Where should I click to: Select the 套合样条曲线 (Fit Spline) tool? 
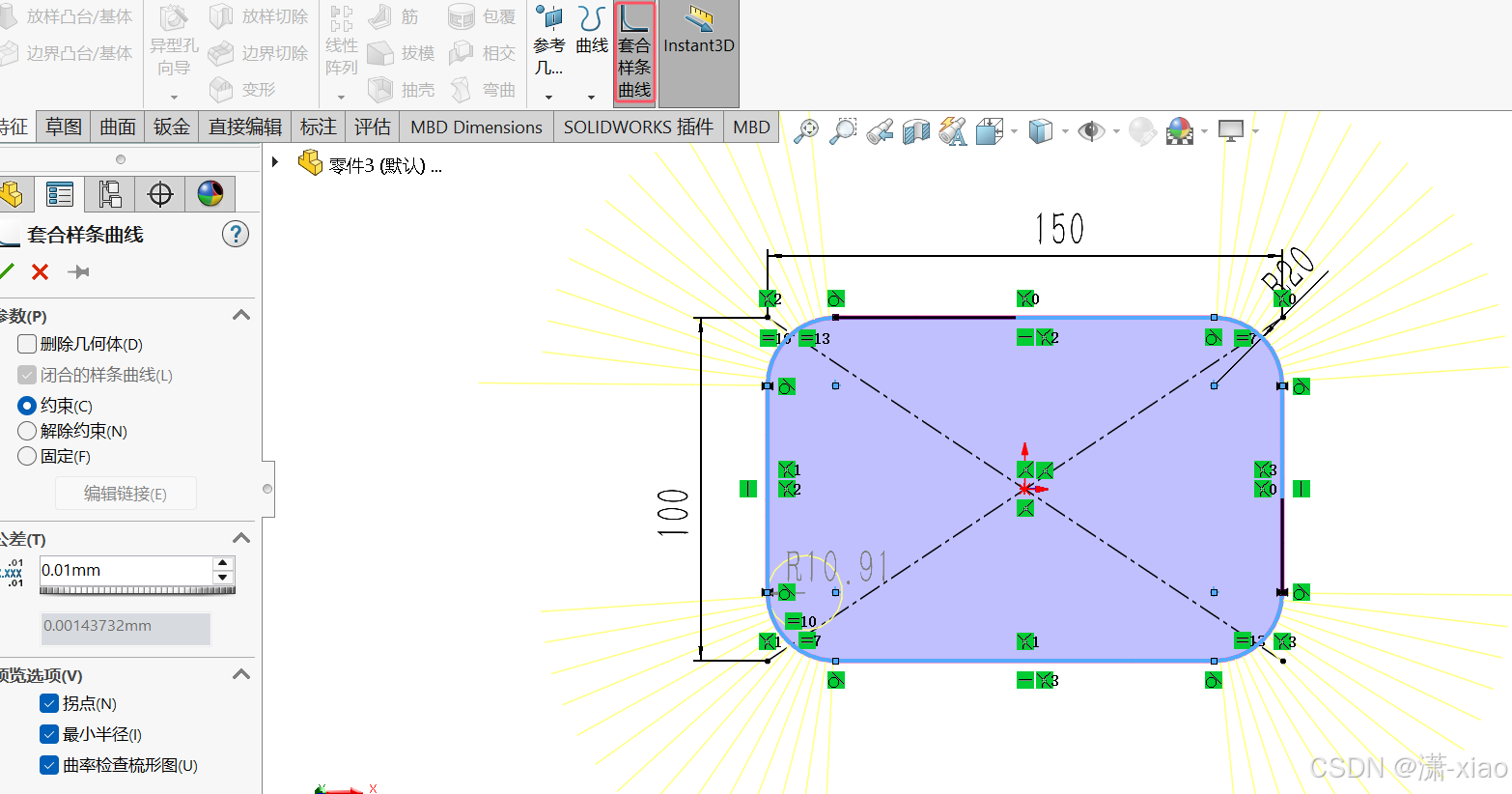(634, 52)
